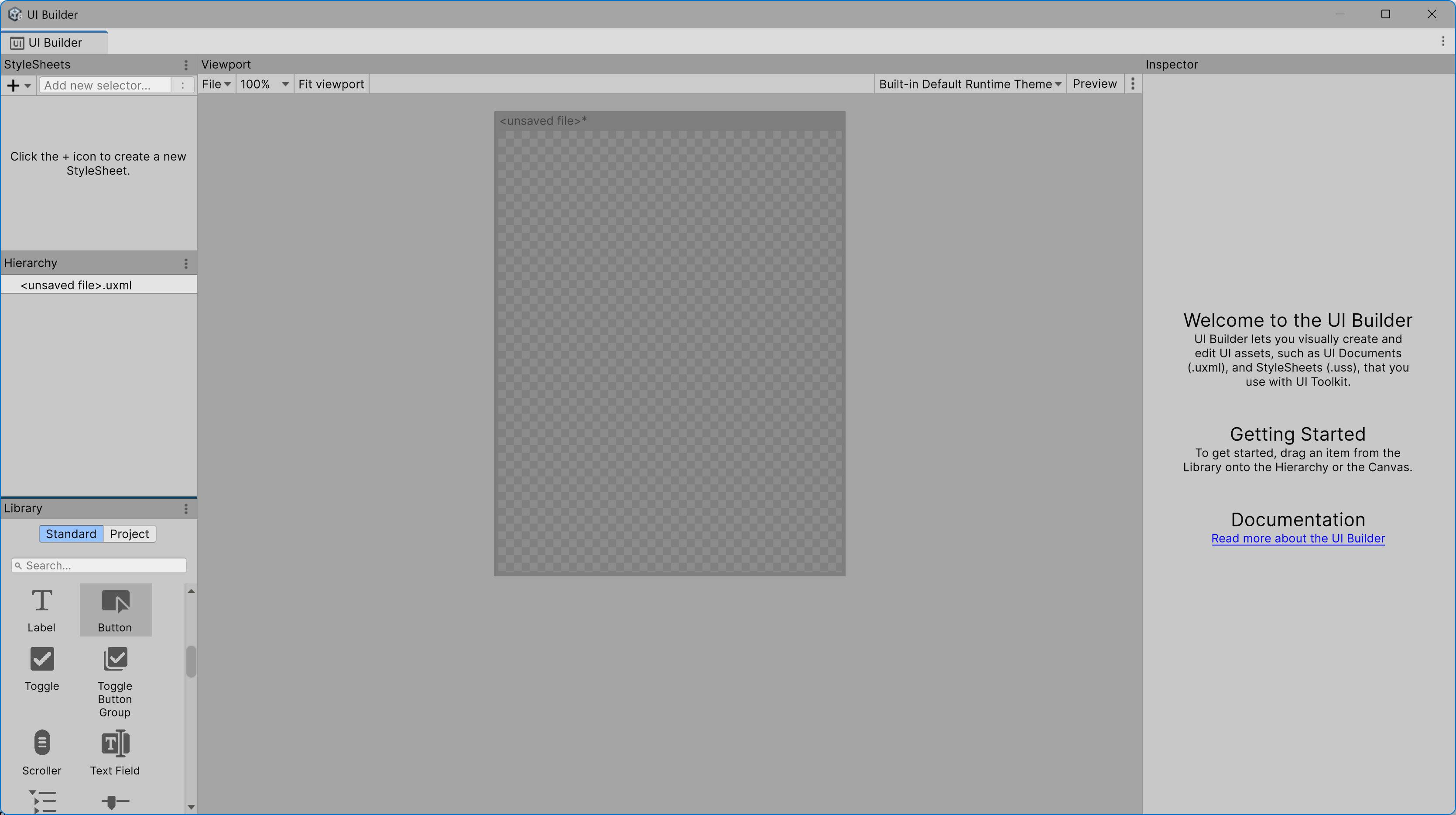This screenshot has height=815, width=1456.
Task: Open Viewport toolbar more options
Action: (x=1133, y=84)
